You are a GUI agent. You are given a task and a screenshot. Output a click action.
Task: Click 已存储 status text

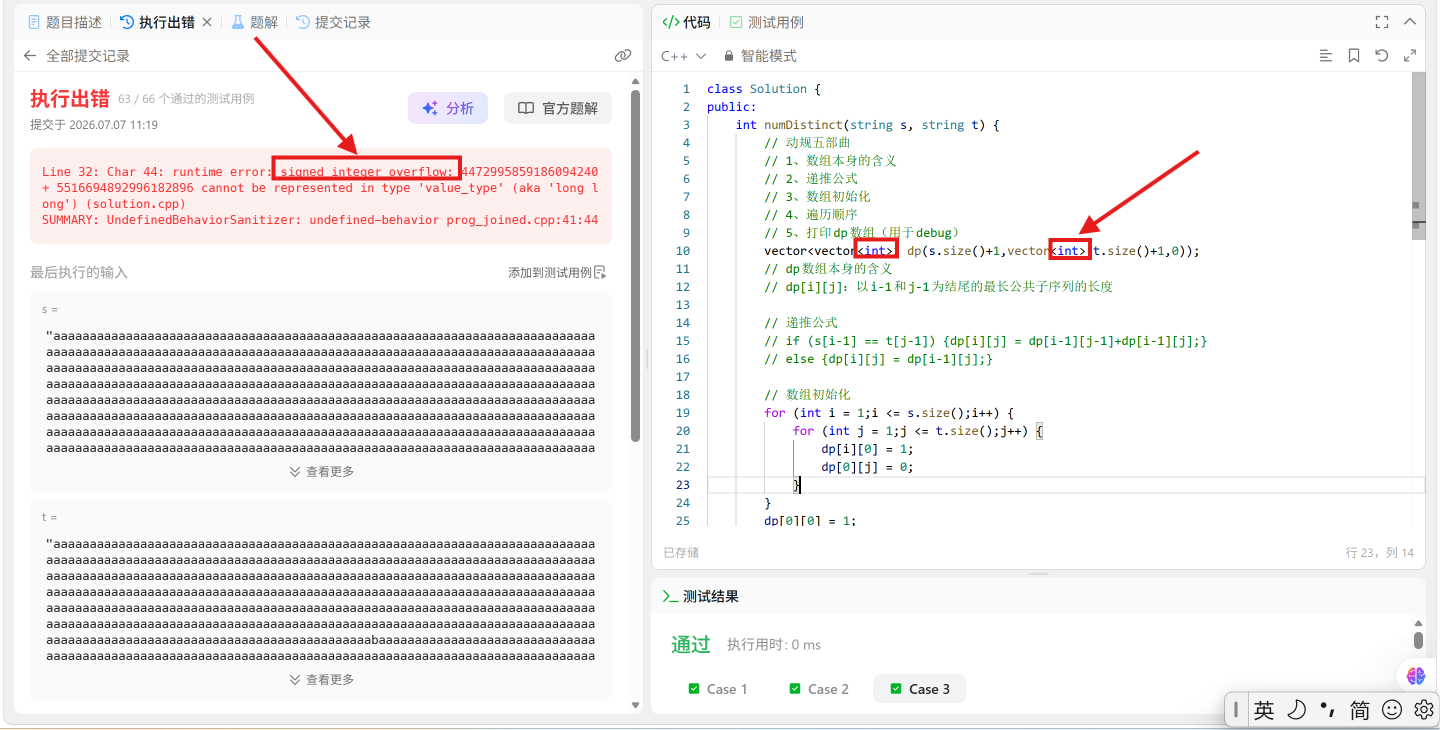pos(681,552)
